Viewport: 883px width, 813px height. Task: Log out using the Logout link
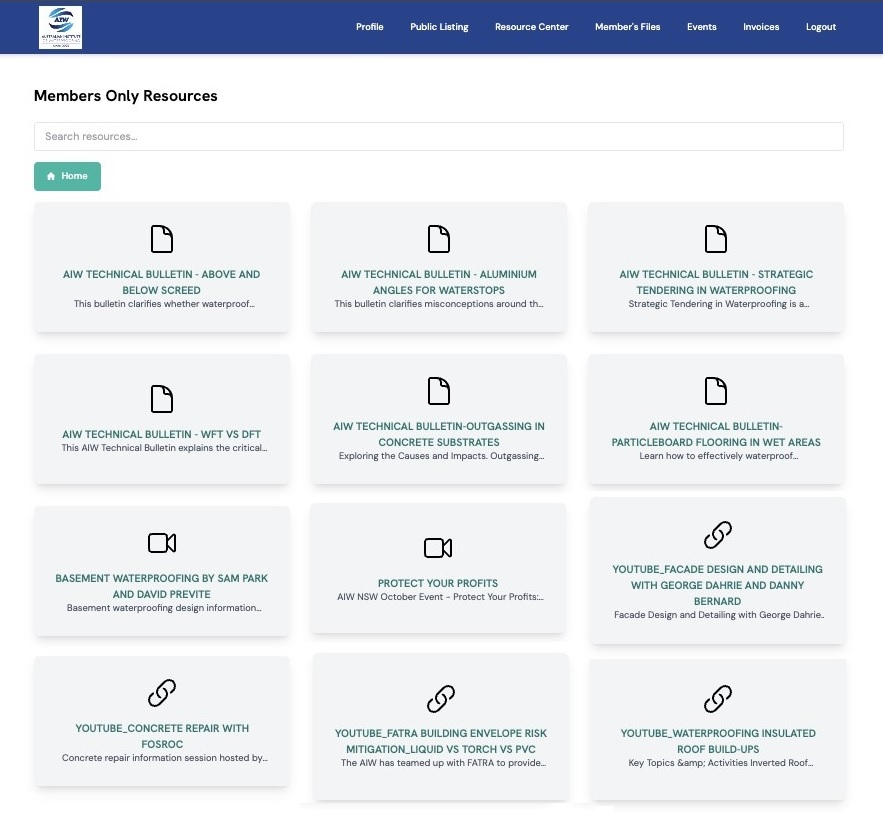[820, 27]
